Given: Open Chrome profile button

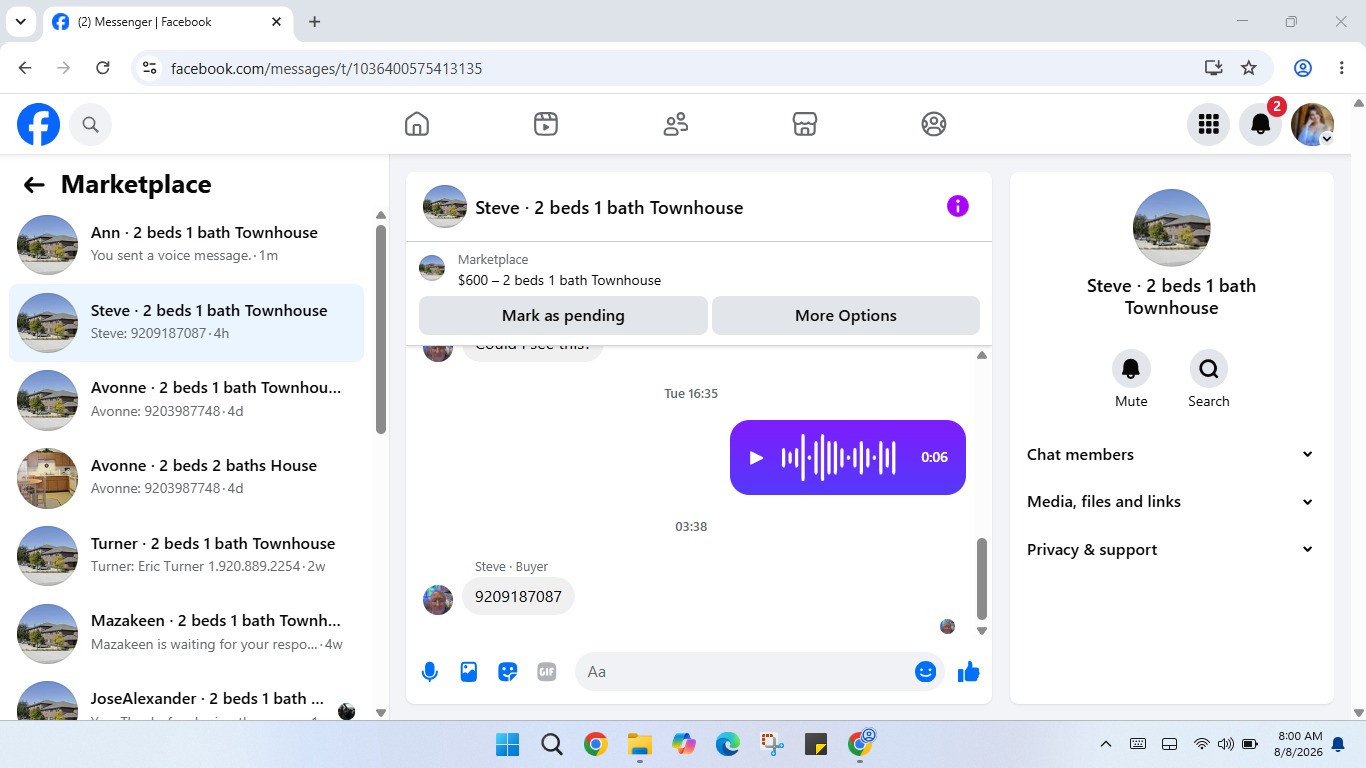Looking at the screenshot, I should [x=1303, y=68].
